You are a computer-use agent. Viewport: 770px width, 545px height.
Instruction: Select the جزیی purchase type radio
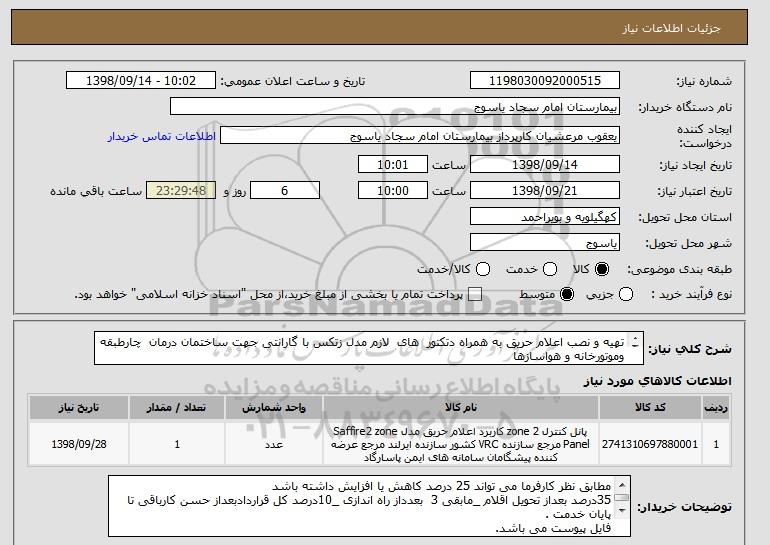coord(626,295)
